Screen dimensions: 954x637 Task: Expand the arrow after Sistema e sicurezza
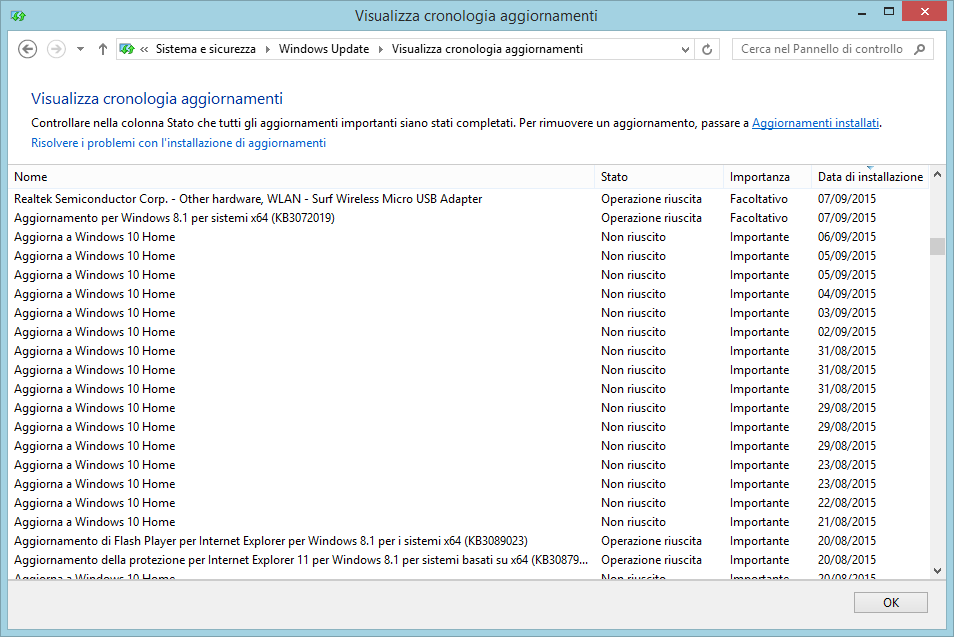[267, 49]
